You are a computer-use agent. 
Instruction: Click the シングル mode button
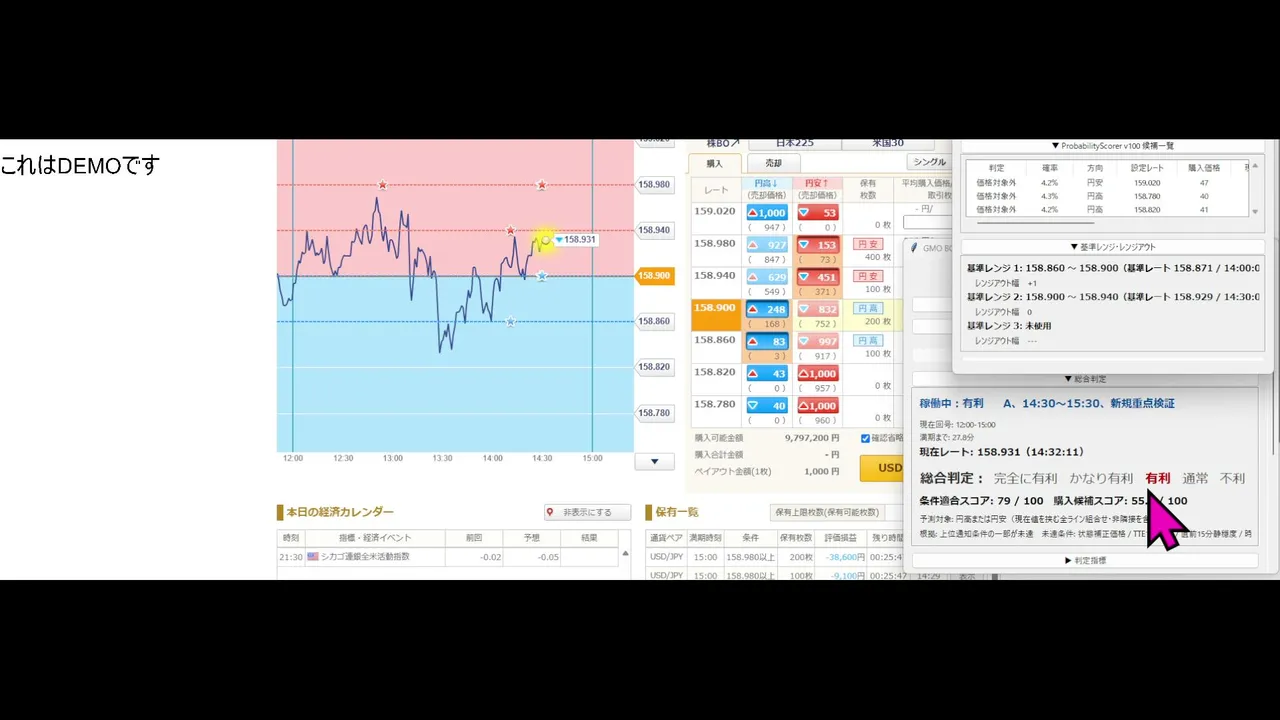[x=929, y=162]
